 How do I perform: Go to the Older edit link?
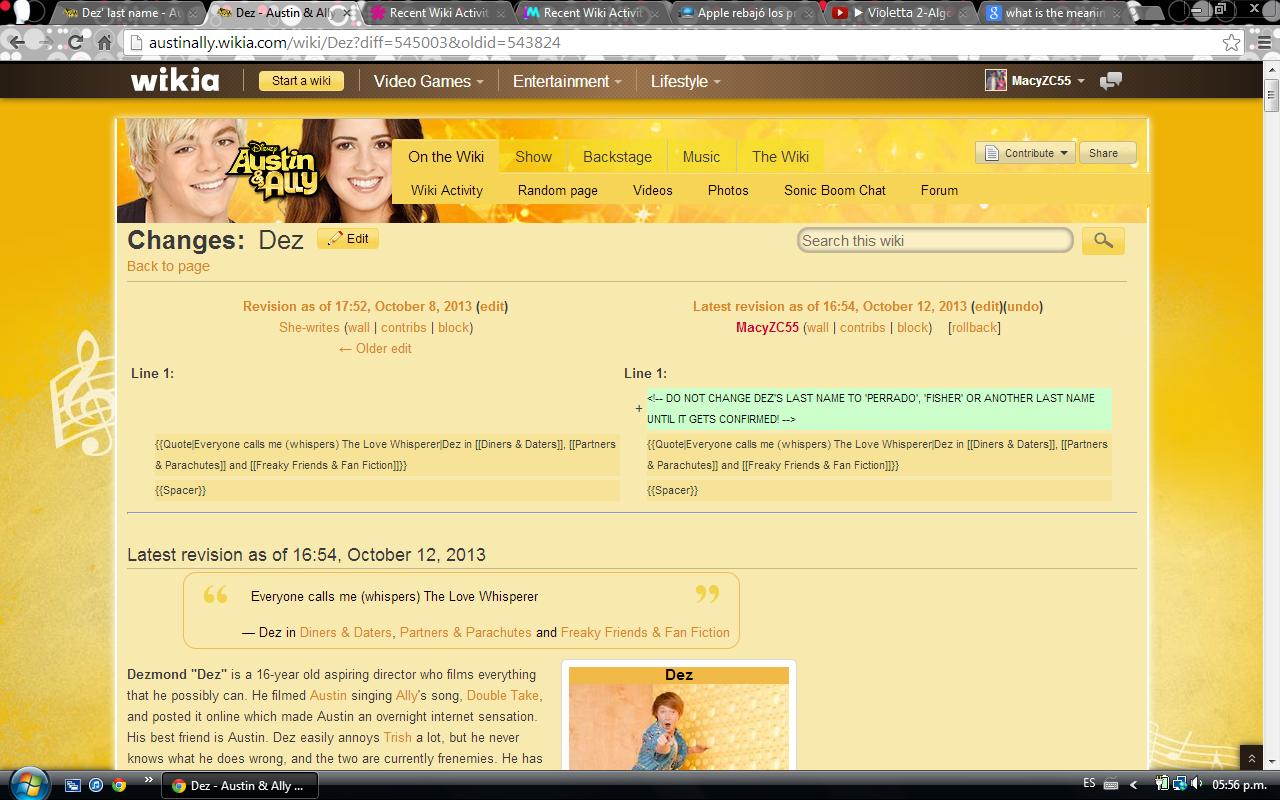(375, 348)
